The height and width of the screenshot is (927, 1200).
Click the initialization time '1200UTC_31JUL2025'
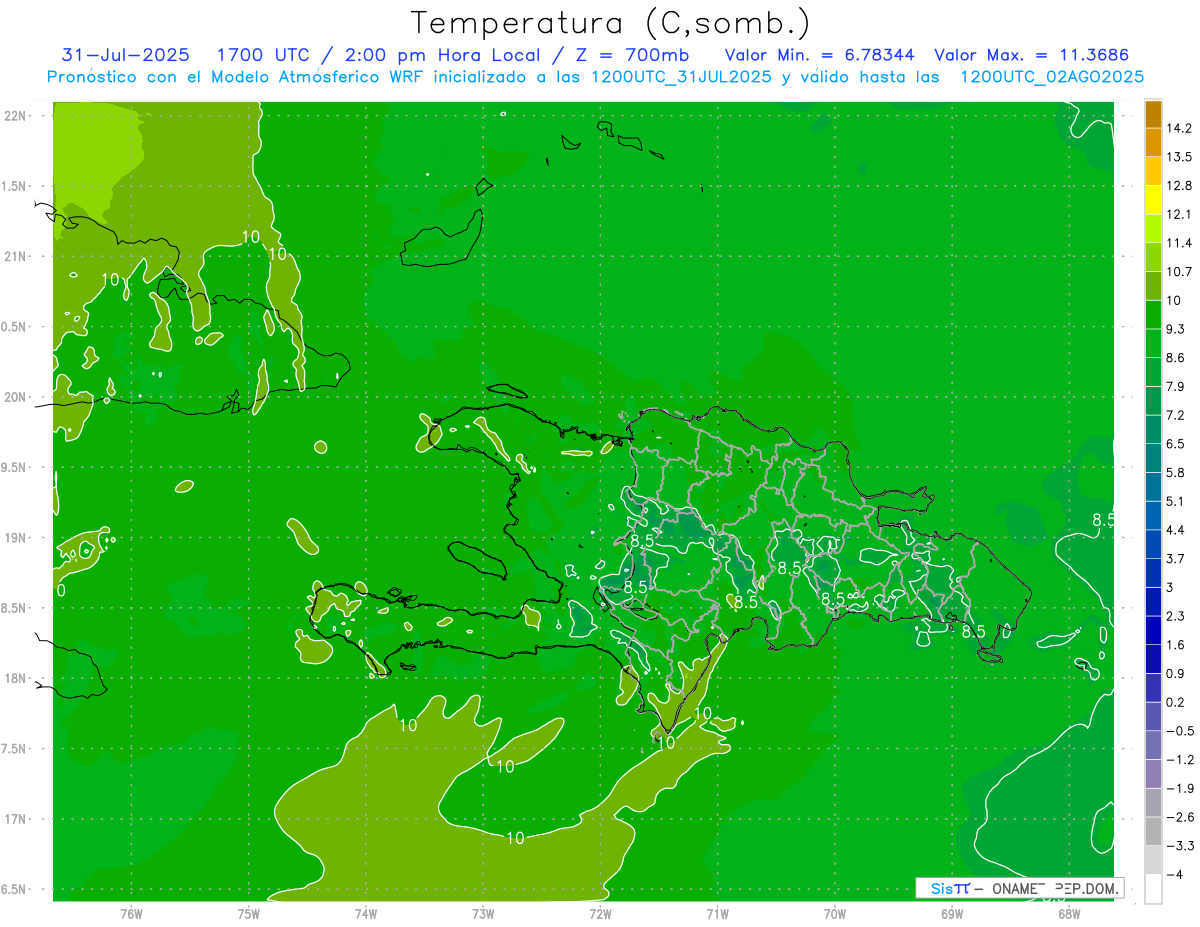tap(682, 77)
